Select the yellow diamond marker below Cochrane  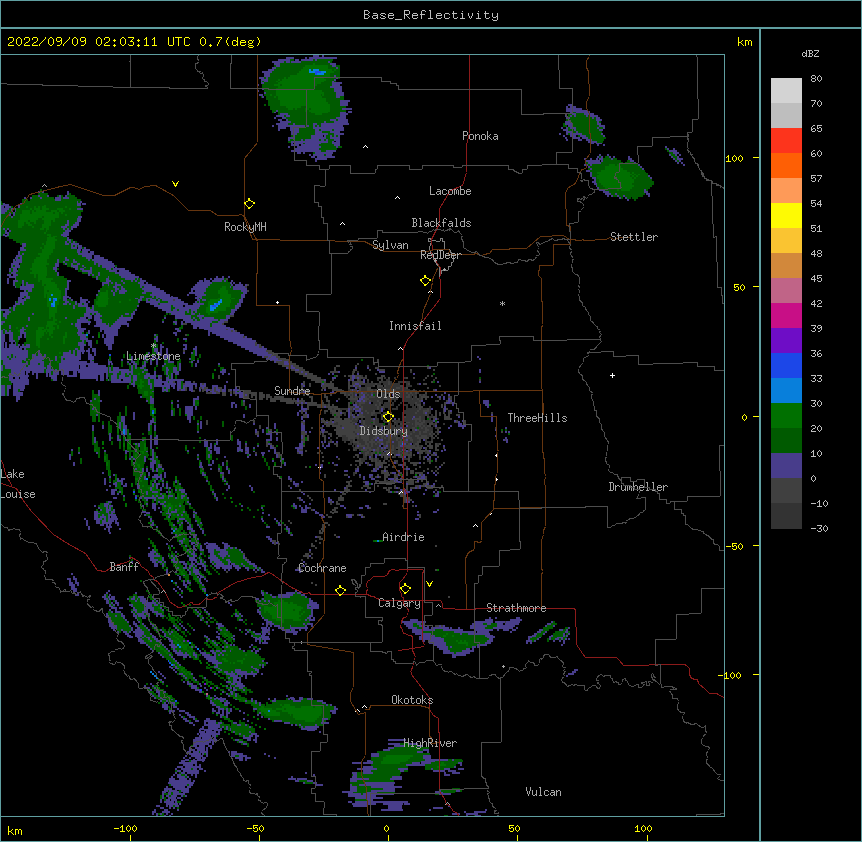[x=340, y=590]
